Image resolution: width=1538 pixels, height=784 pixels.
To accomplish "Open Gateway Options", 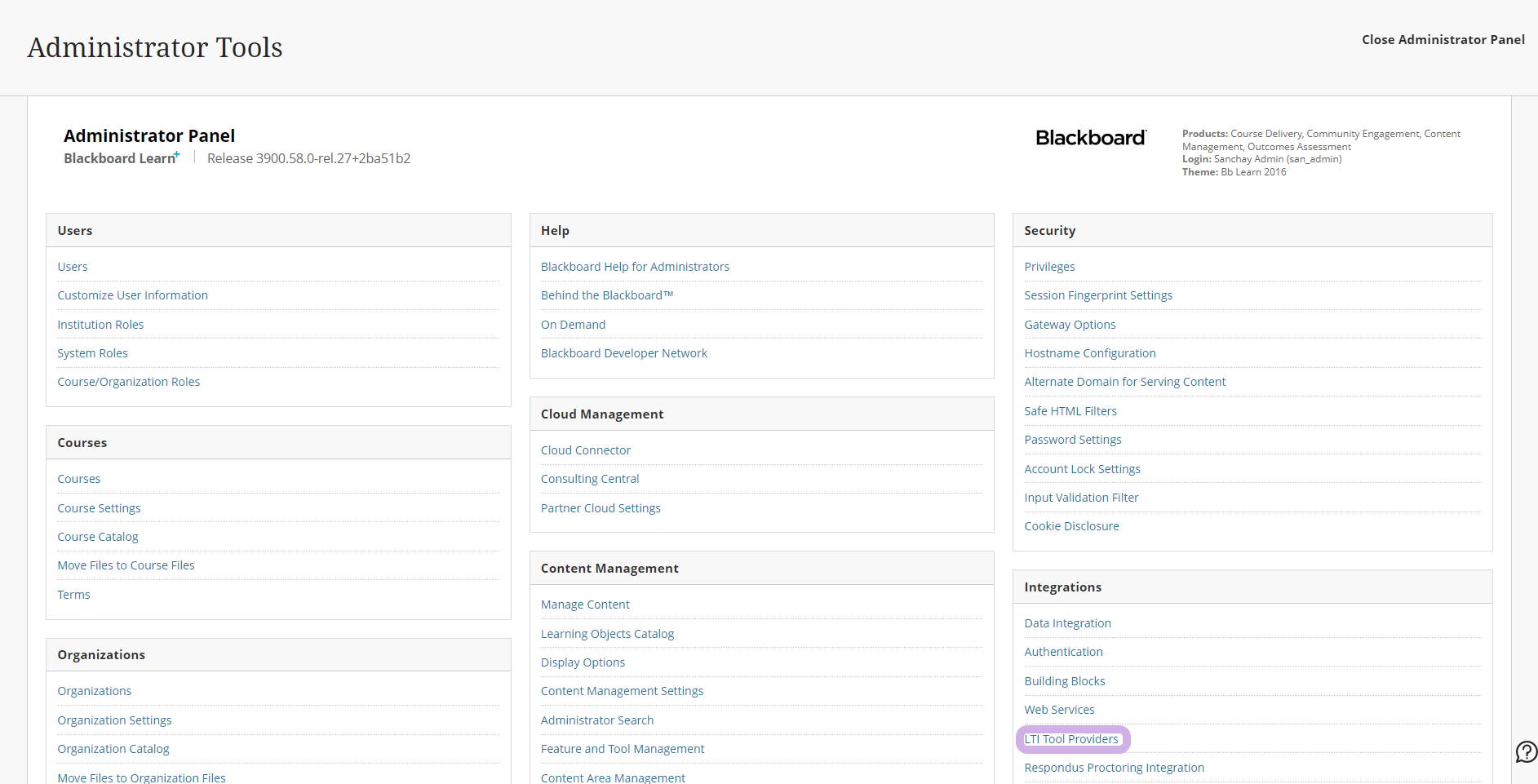I will (1070, 325).
